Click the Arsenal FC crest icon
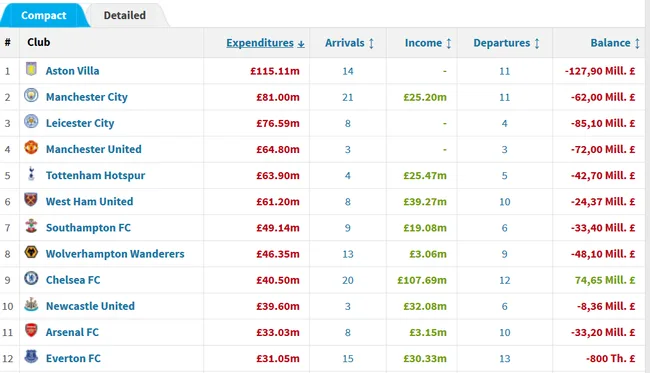This screenshot has width=650, height=373. [31, 330]
